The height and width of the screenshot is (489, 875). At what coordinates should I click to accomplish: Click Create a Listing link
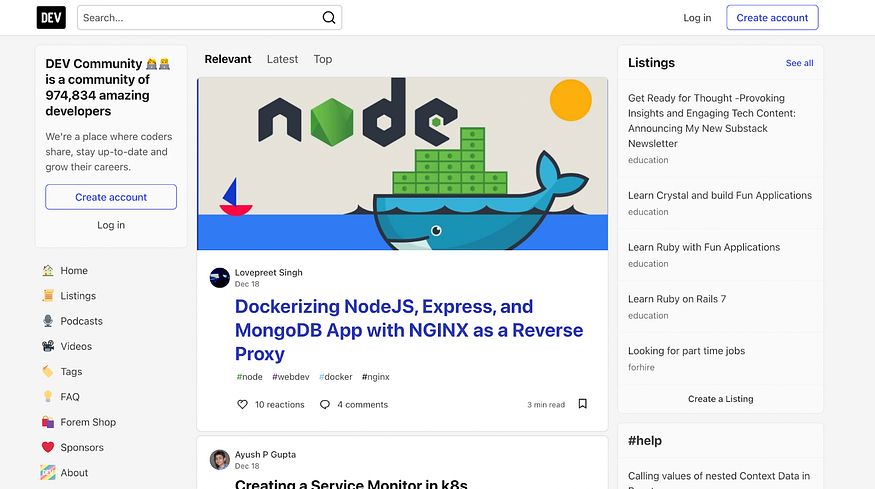point(720,399)
